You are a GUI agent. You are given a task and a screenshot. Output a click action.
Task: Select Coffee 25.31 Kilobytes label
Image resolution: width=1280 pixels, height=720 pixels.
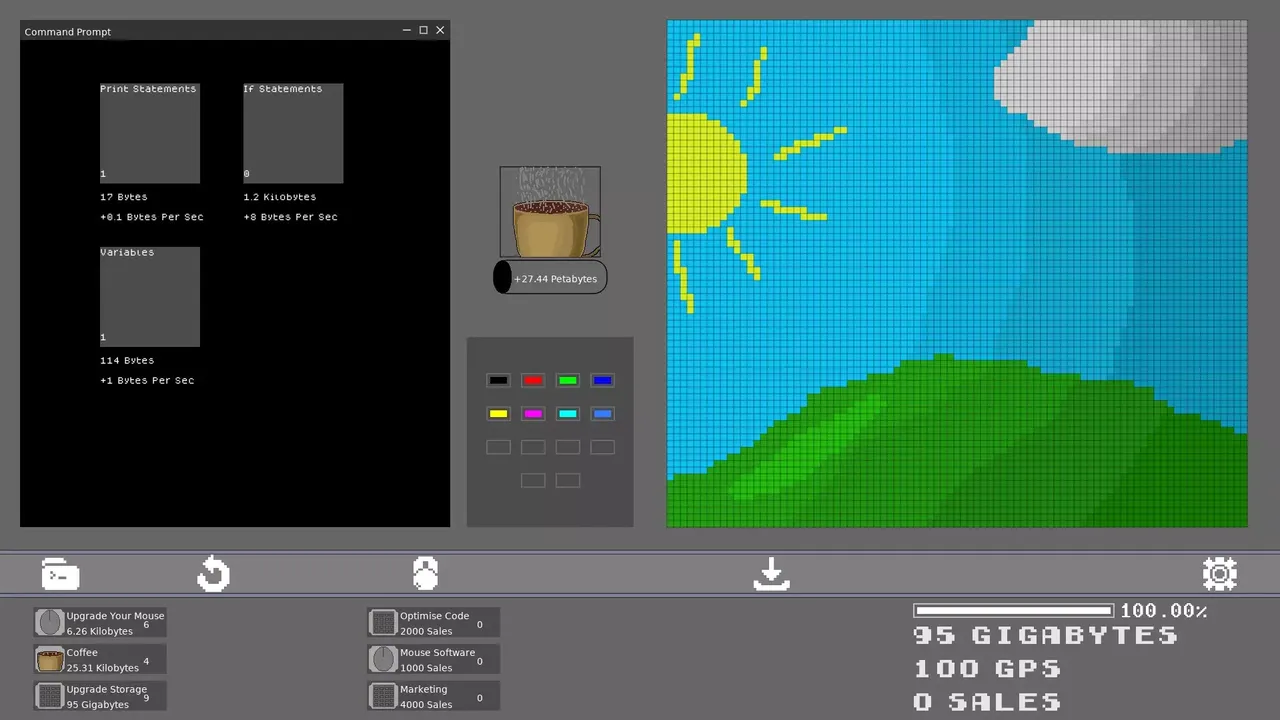102,660
